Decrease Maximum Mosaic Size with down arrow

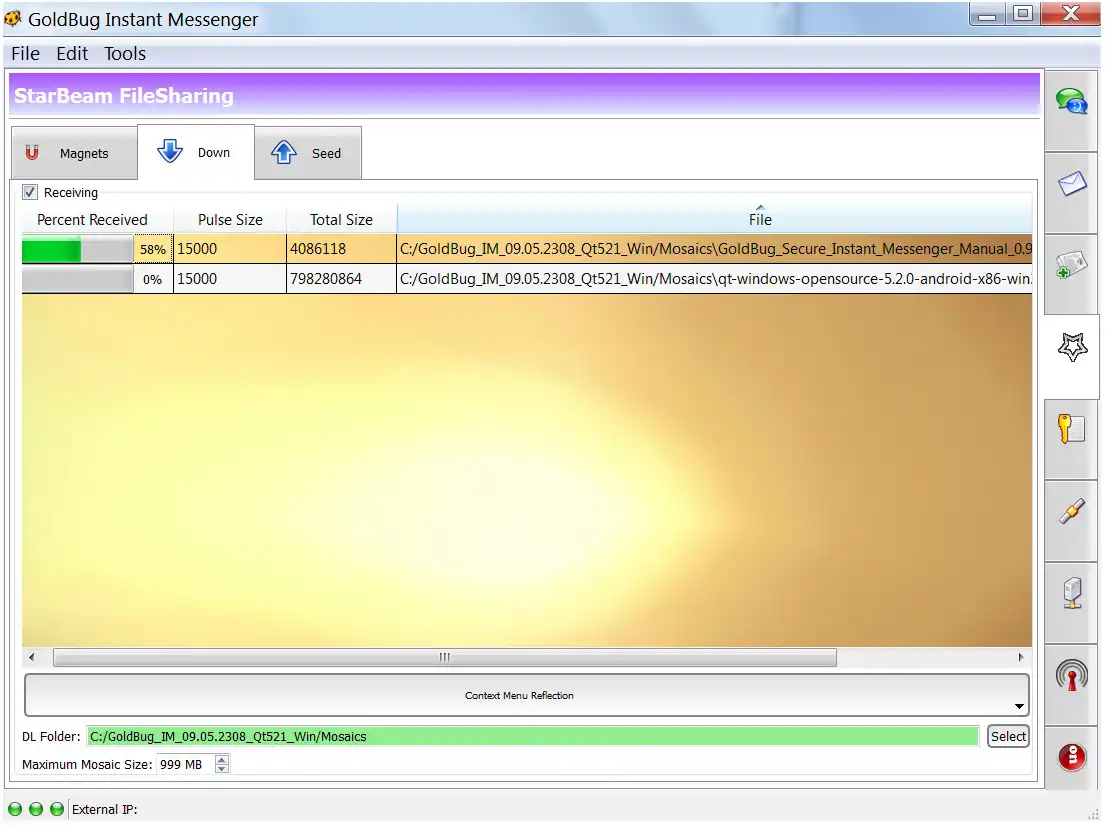222,769
